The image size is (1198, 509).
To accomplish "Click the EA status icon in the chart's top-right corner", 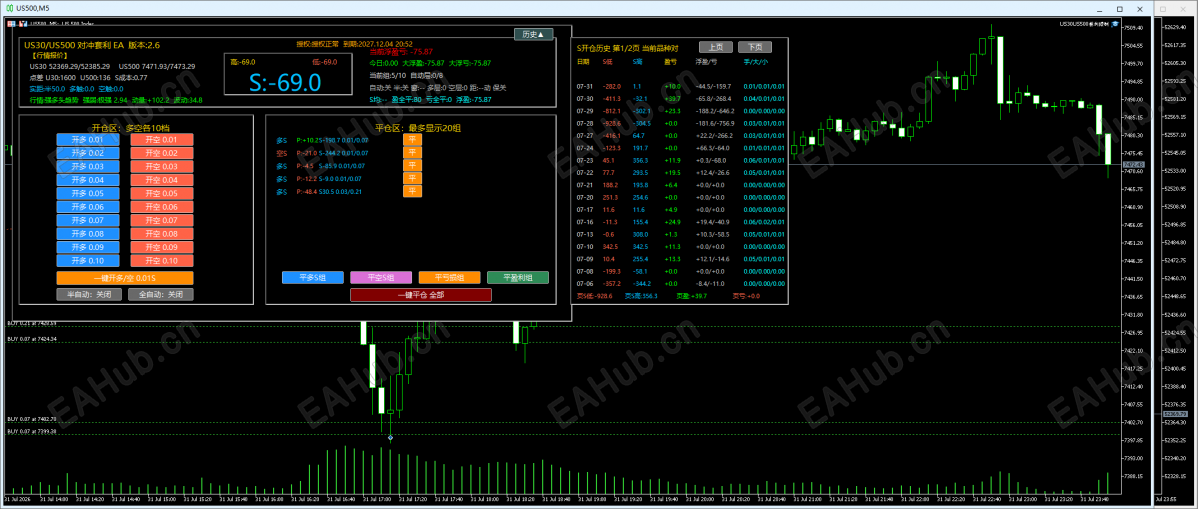I will (x=1115, y=25).
